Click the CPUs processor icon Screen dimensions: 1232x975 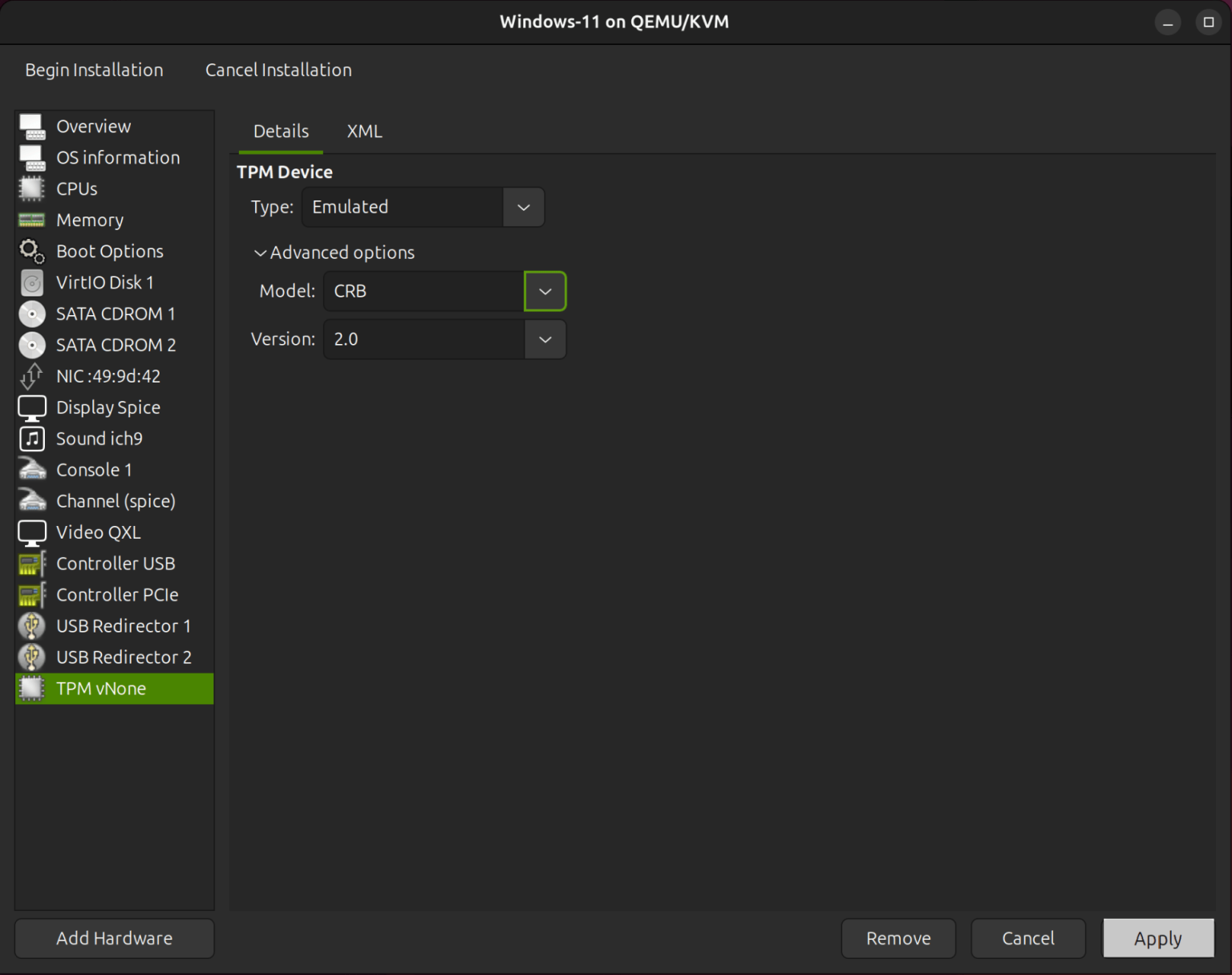pos(32,188)
